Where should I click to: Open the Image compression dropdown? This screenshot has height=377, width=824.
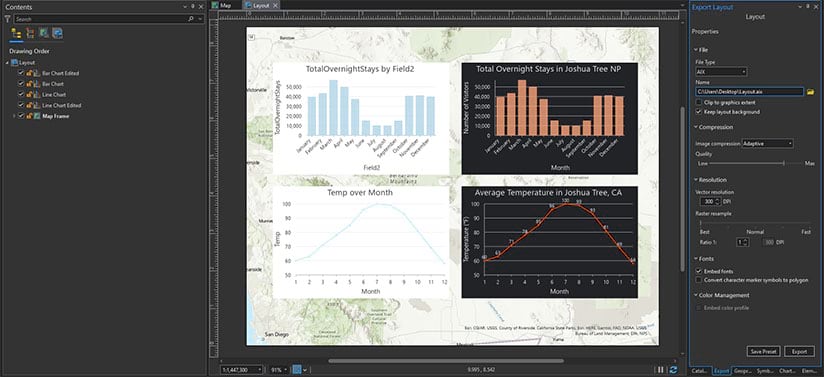pyautogui.click(x=767, y=144)
